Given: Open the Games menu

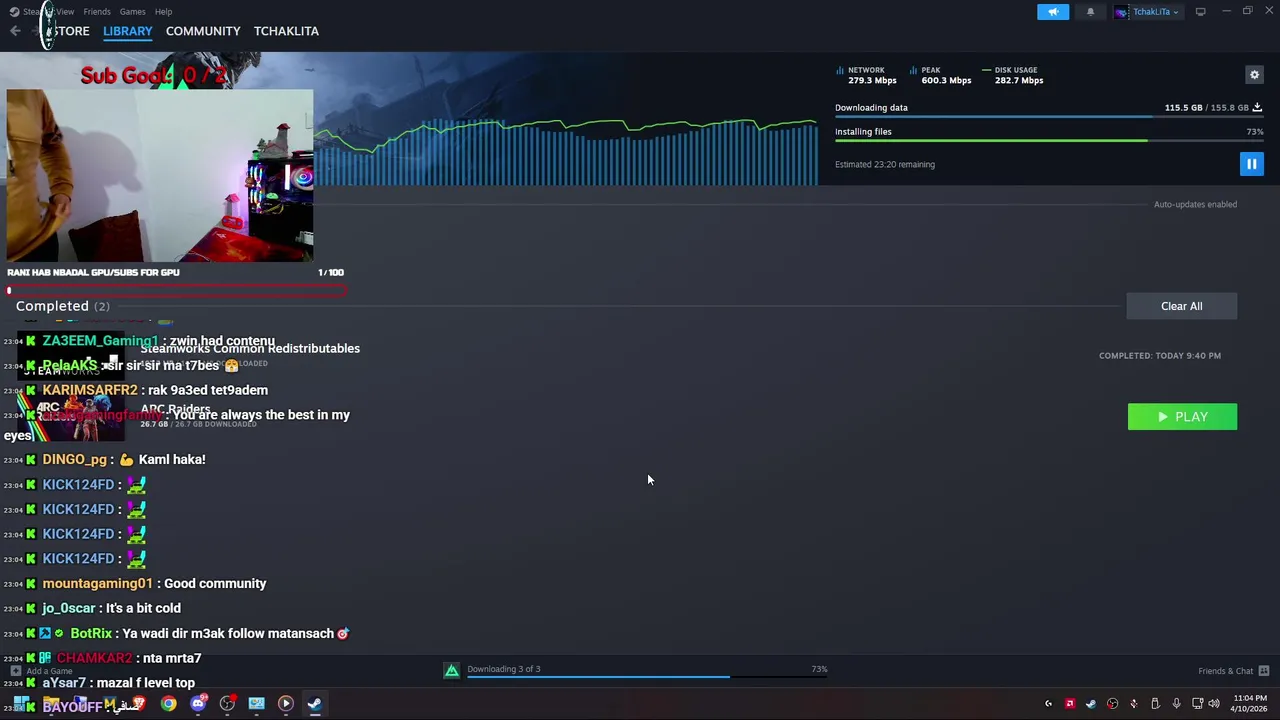Looking at the screenshot, I should 132,12.
